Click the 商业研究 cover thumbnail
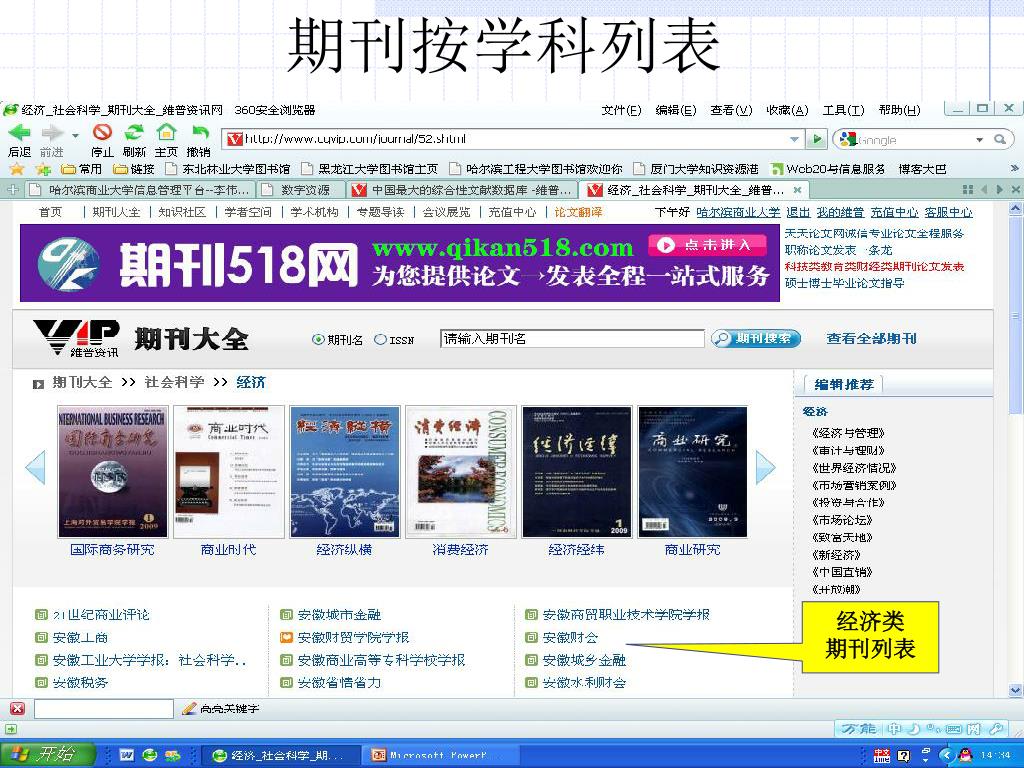The image size is (1024, 768). click(692, 472)
